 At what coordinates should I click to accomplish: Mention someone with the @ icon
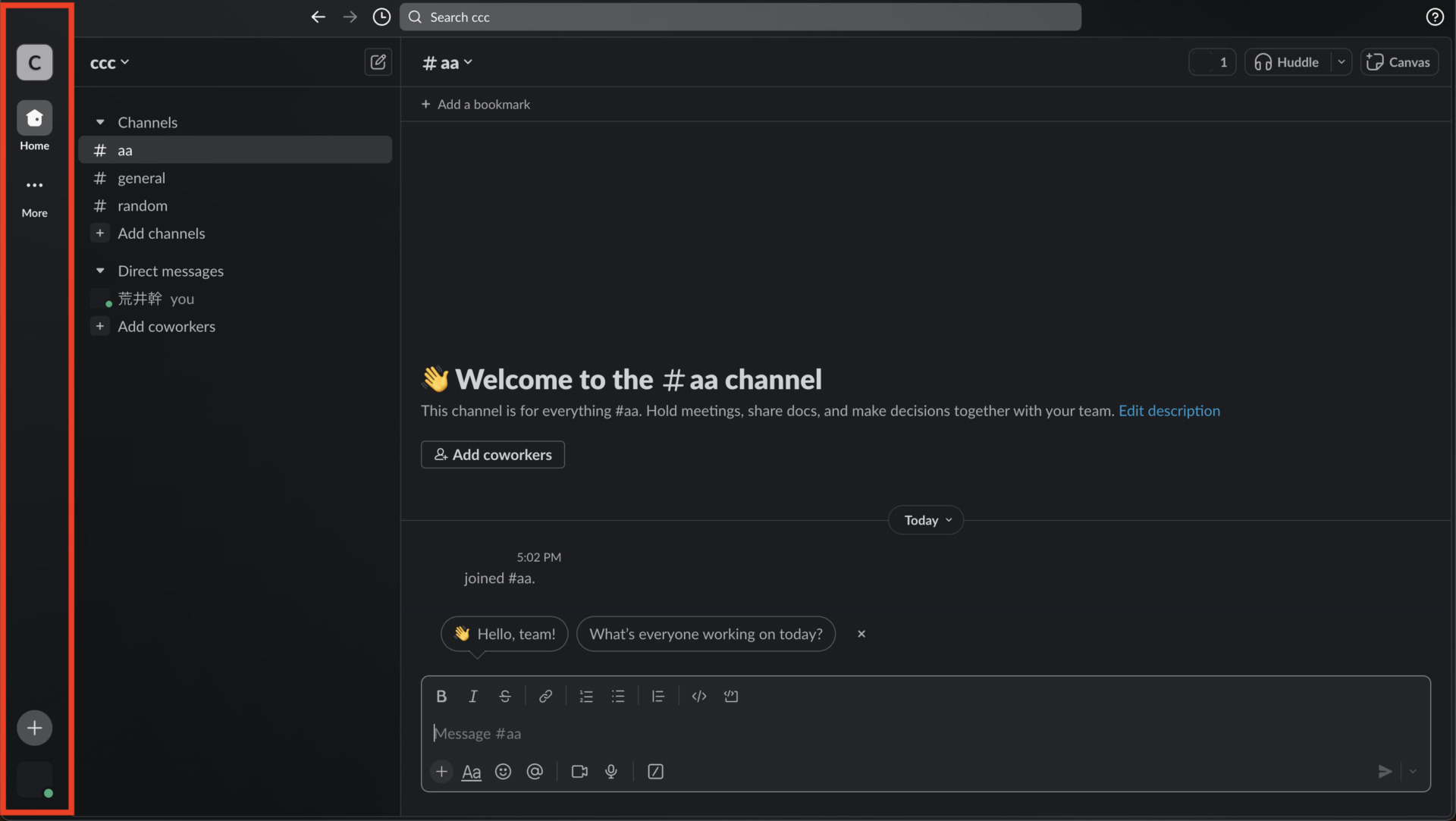pyautogui.click(x=535, y=772)
